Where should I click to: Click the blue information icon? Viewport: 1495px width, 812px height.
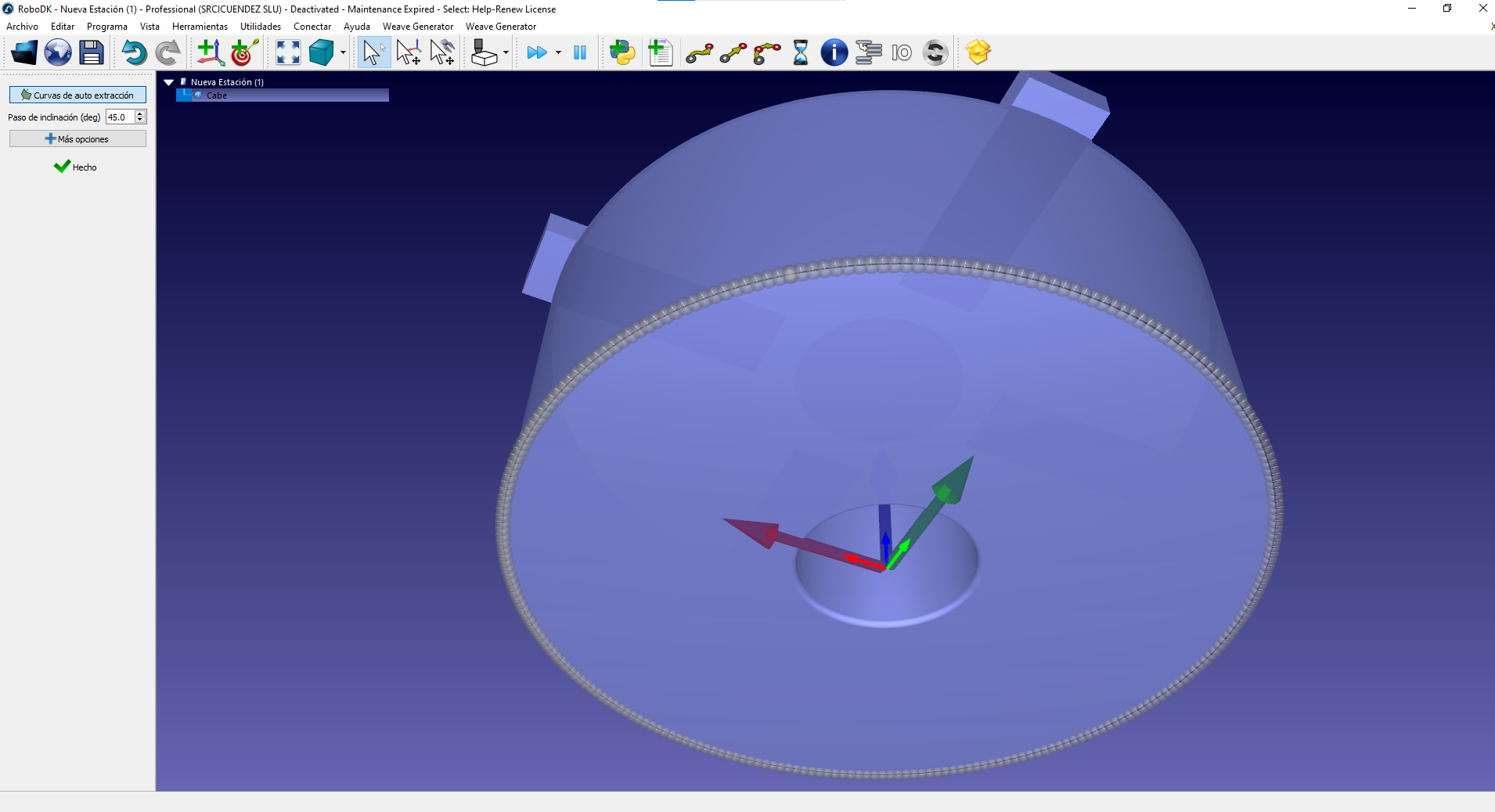point(834,52)
